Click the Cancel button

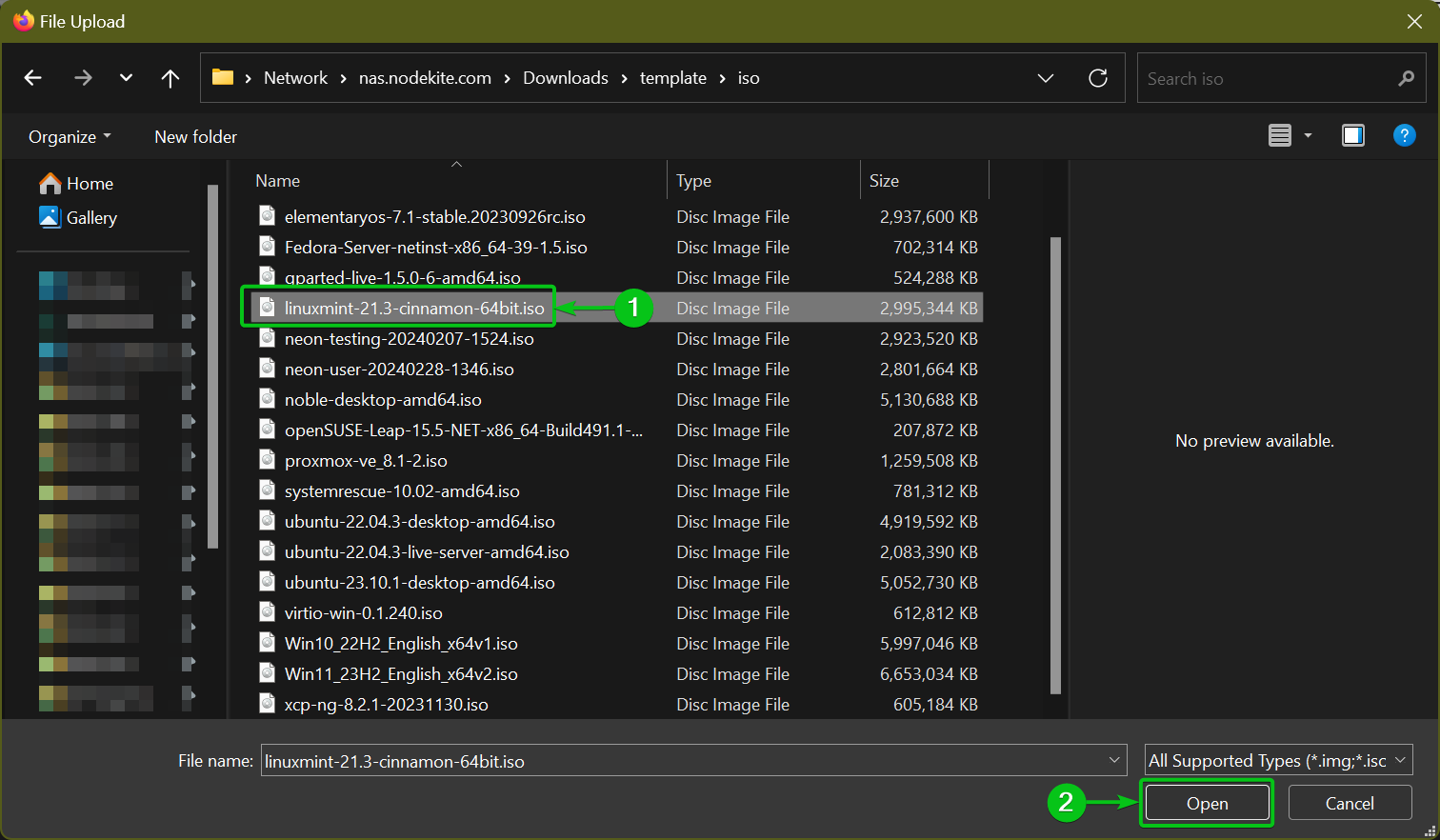(1350, 803)
